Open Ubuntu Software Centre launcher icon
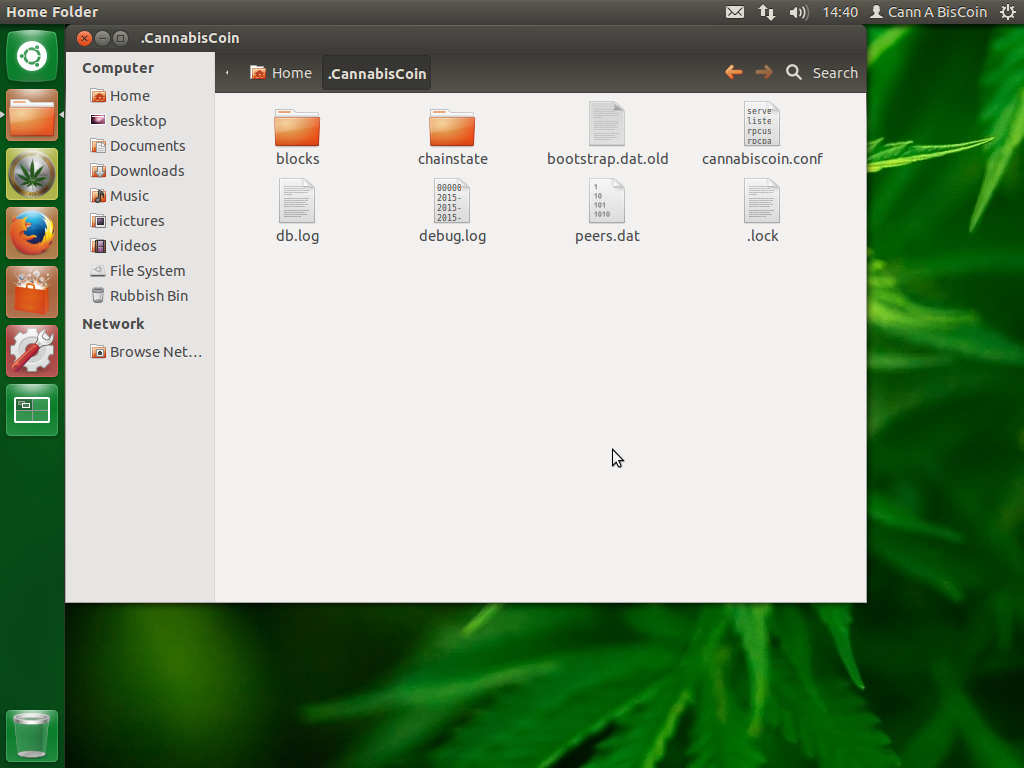The image size is (1024, 768). [x=32, y=292]
